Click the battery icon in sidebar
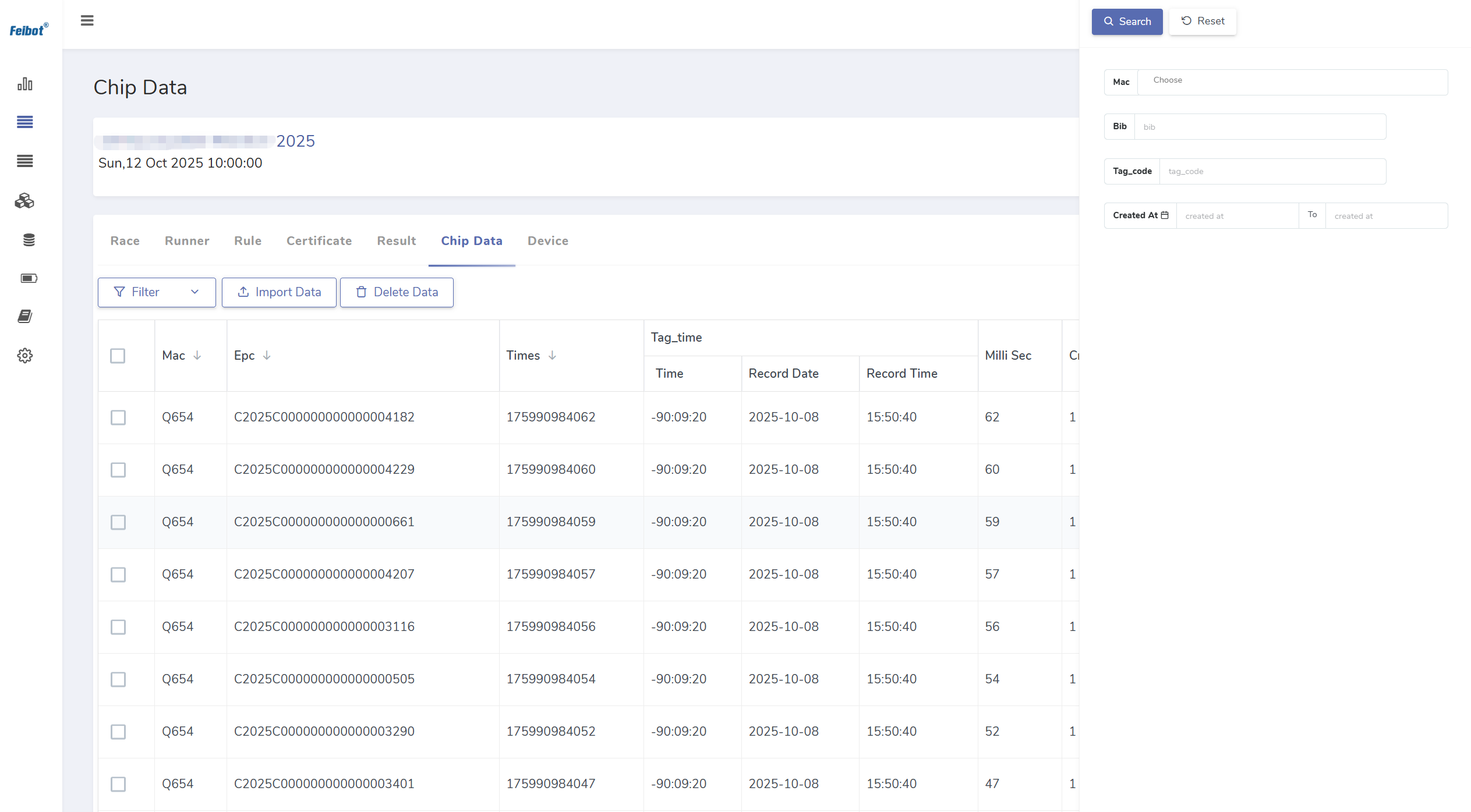The height and width of the screenshot is (812, 1471). [x=29, y=278]
